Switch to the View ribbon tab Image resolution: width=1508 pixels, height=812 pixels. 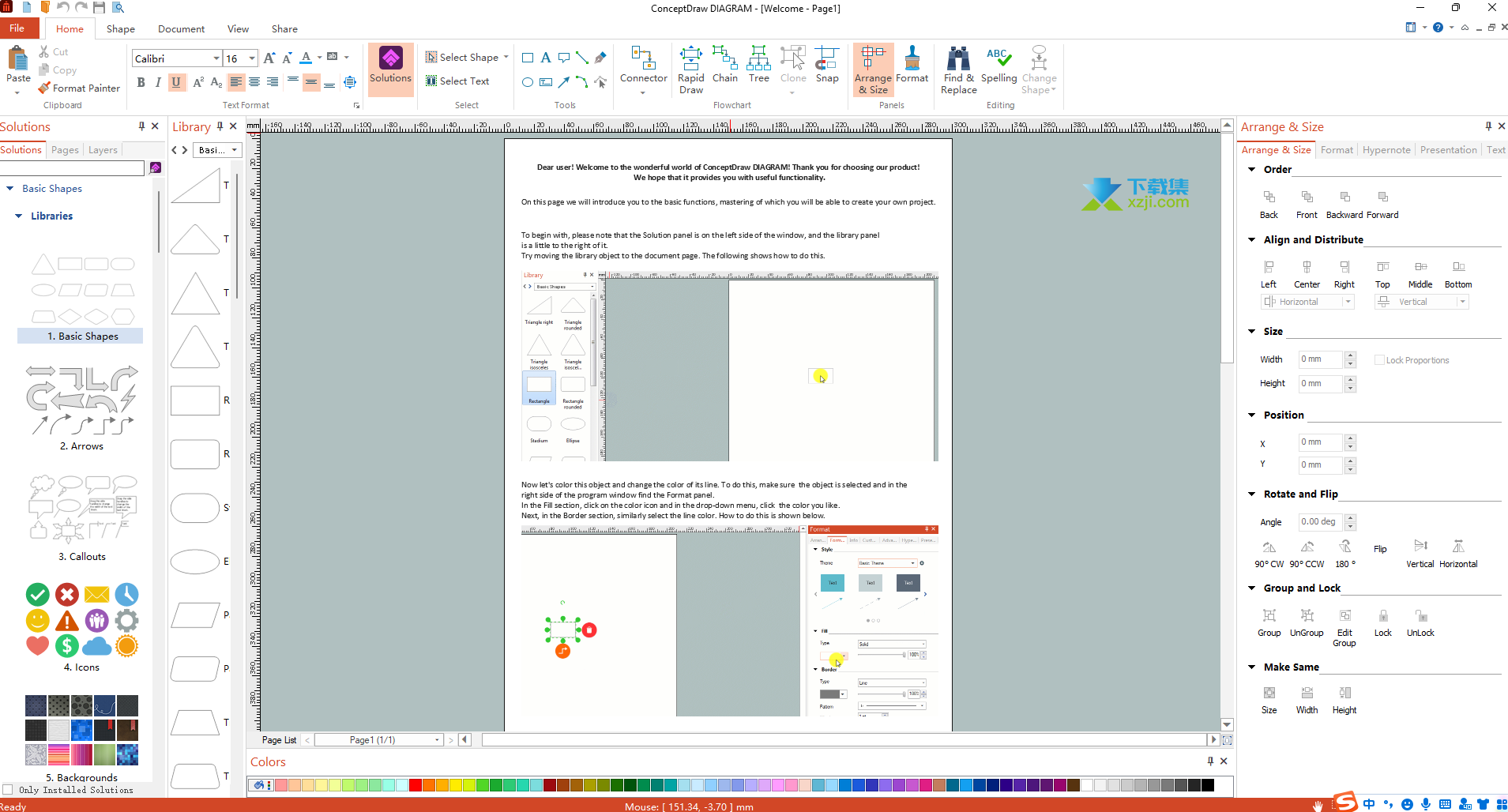[238, 29]
